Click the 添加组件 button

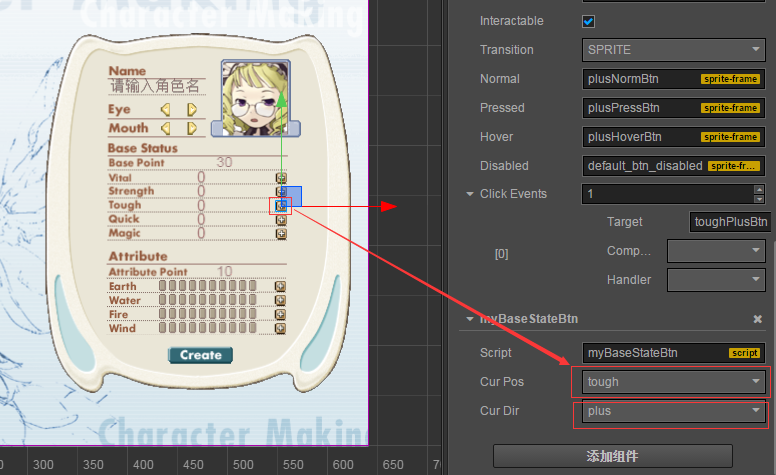(613, 456)
